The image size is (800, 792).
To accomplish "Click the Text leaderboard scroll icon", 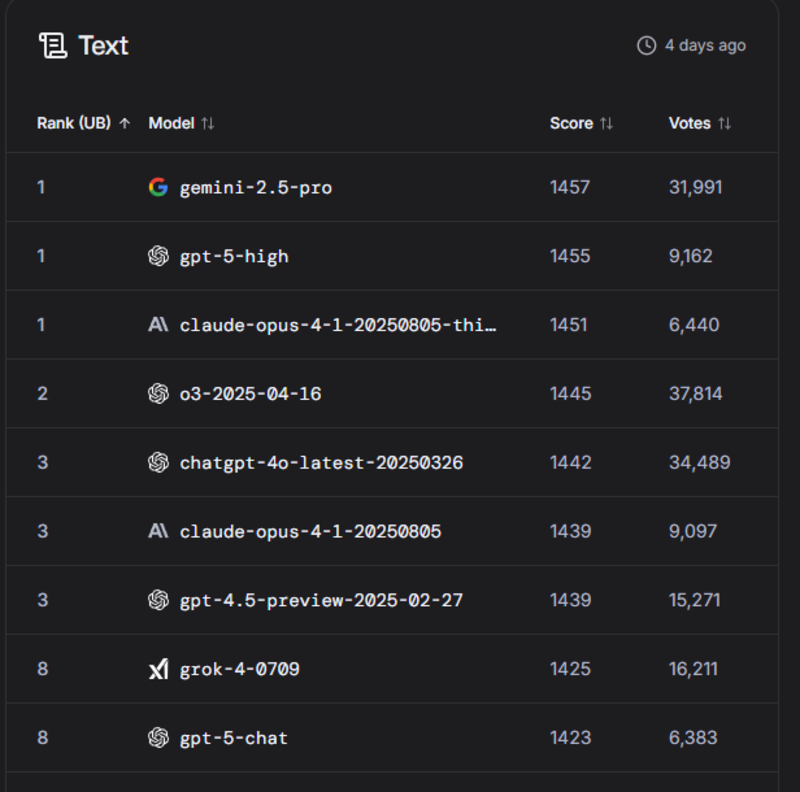I will 52,45.
